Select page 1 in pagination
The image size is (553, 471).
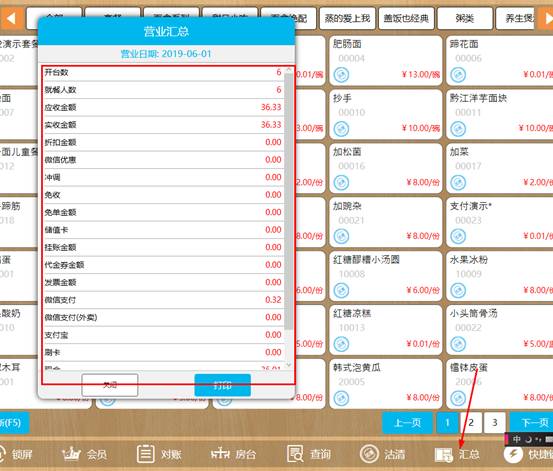pyautogui.click(x=447, y=423)
